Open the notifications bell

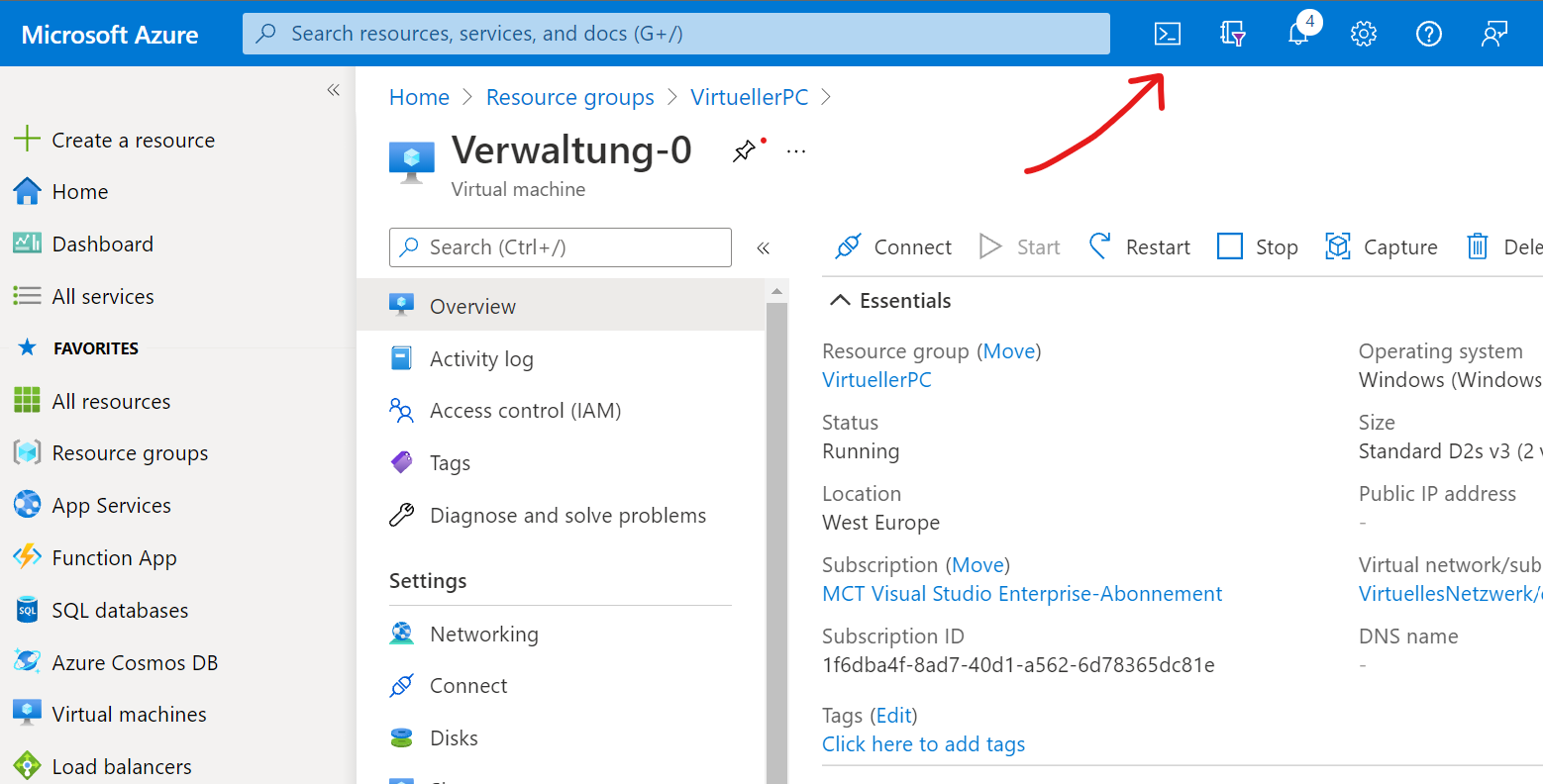tap(1298, 34)
